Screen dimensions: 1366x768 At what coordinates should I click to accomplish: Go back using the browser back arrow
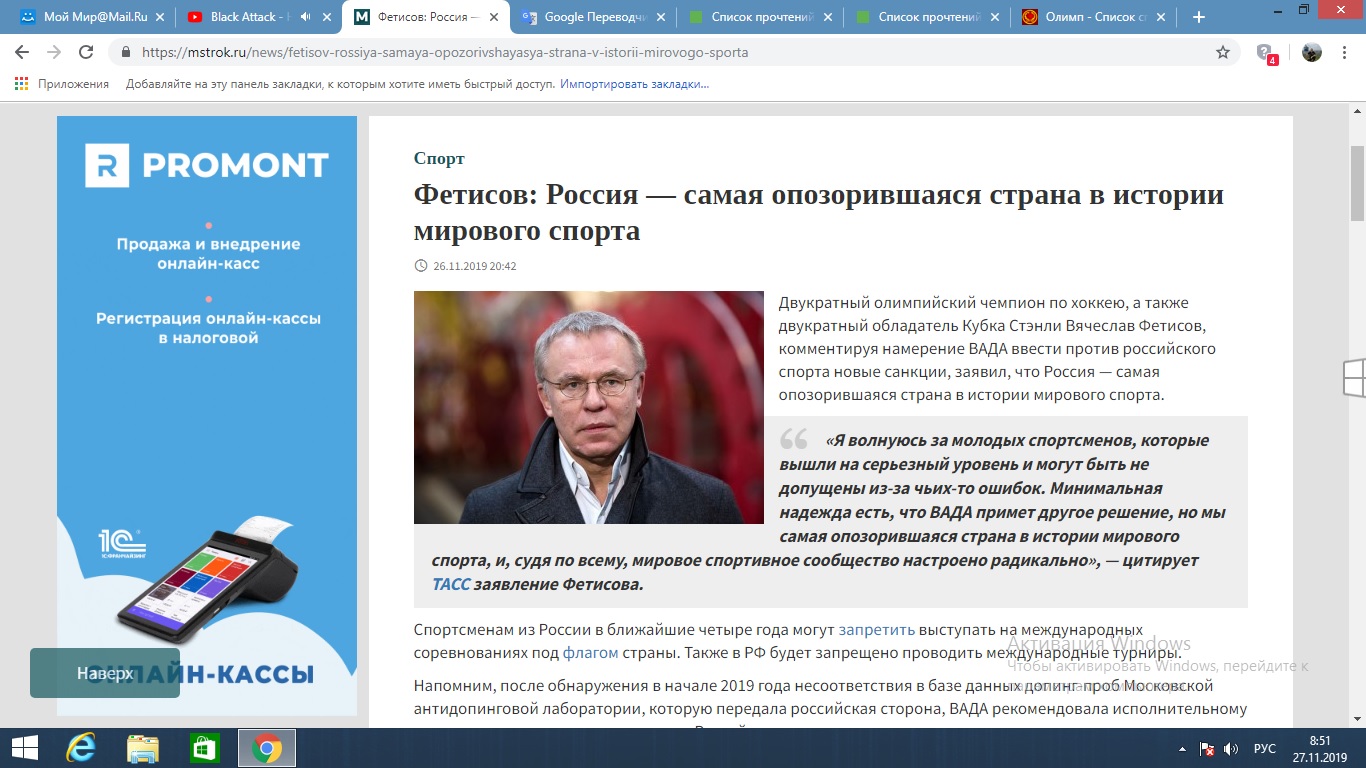22,53
